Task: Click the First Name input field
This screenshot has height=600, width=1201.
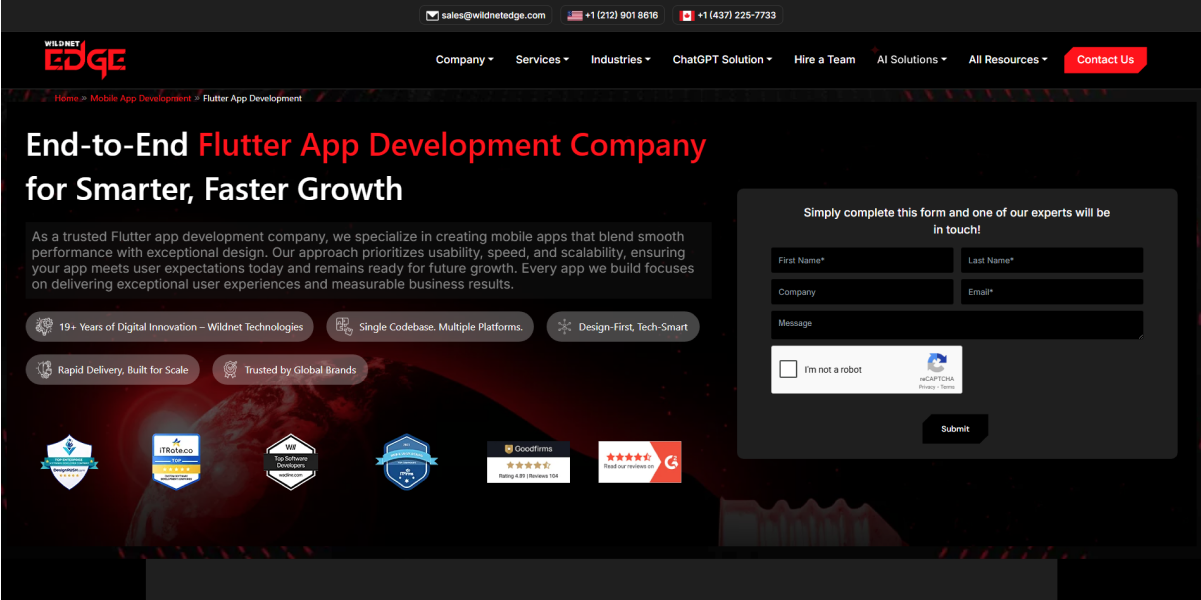Action: coord(861,261)
